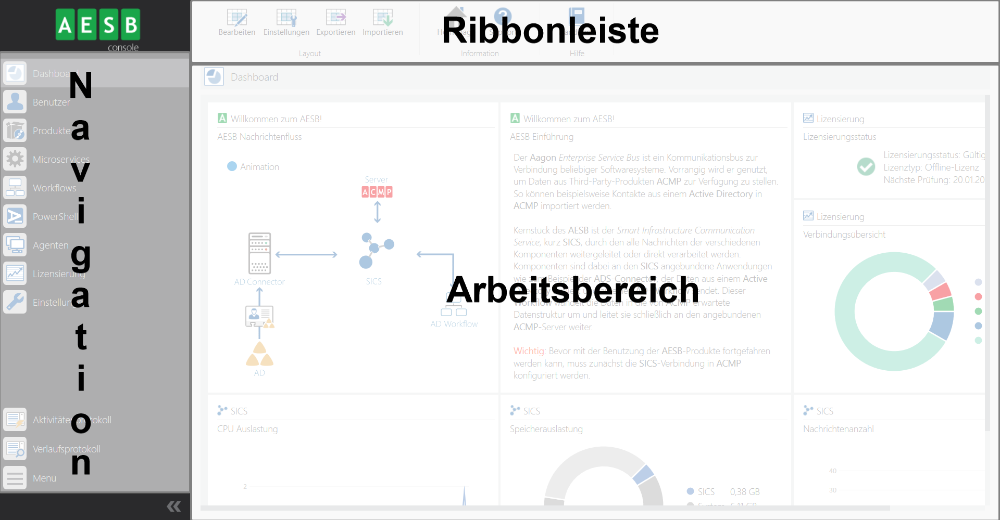Click the blue segment of Verbindungsübersicht donut
1000x520 pixels.
942,324
